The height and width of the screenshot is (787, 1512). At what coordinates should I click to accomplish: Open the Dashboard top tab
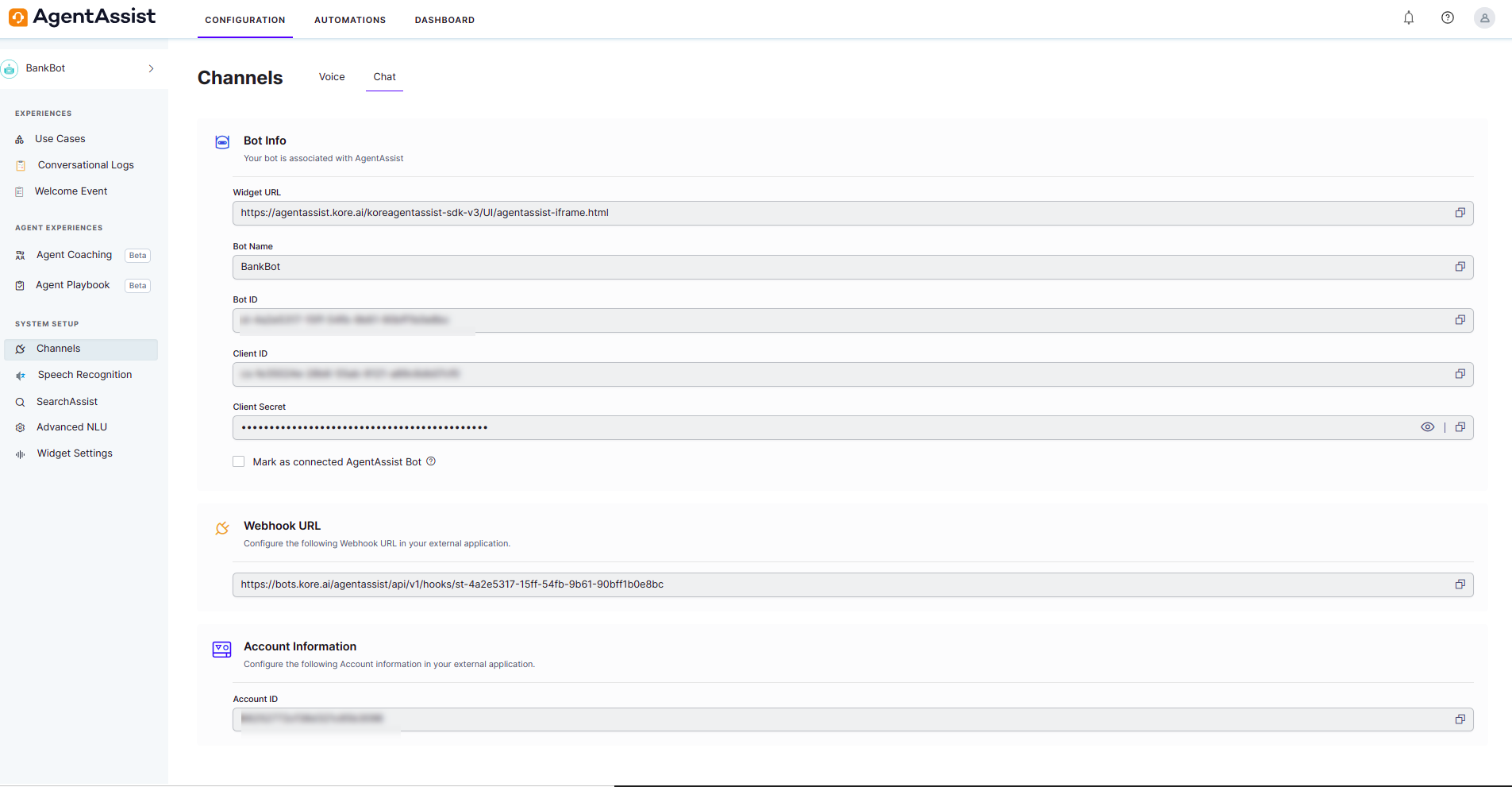coord(444,20)
